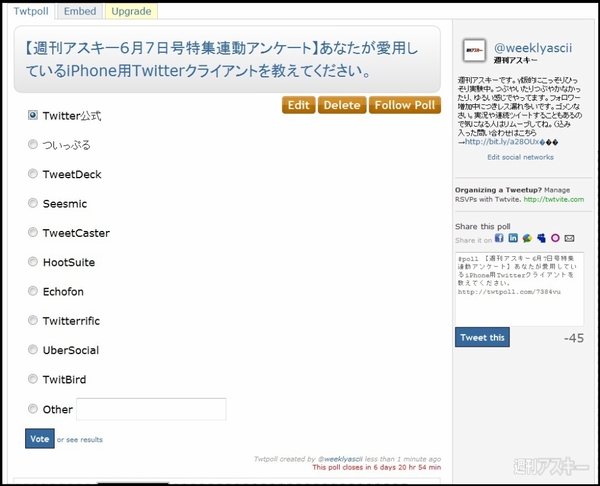Click the 'Organizing a Tweetup?' text
This screenshot has height=486, width=600.
(x=498, y=190)
